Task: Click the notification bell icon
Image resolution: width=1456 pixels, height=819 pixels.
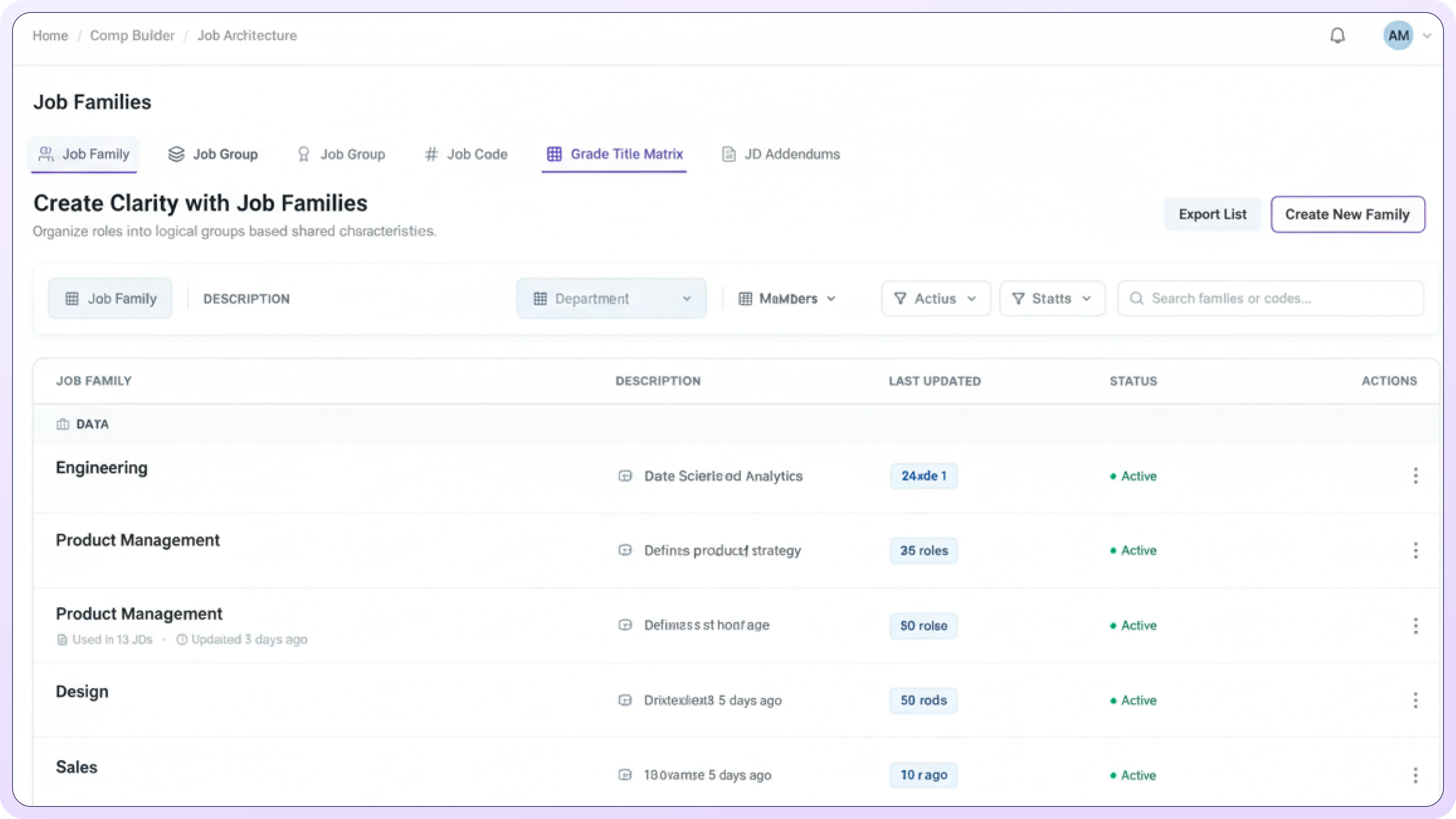Action: pos(1337,36)
